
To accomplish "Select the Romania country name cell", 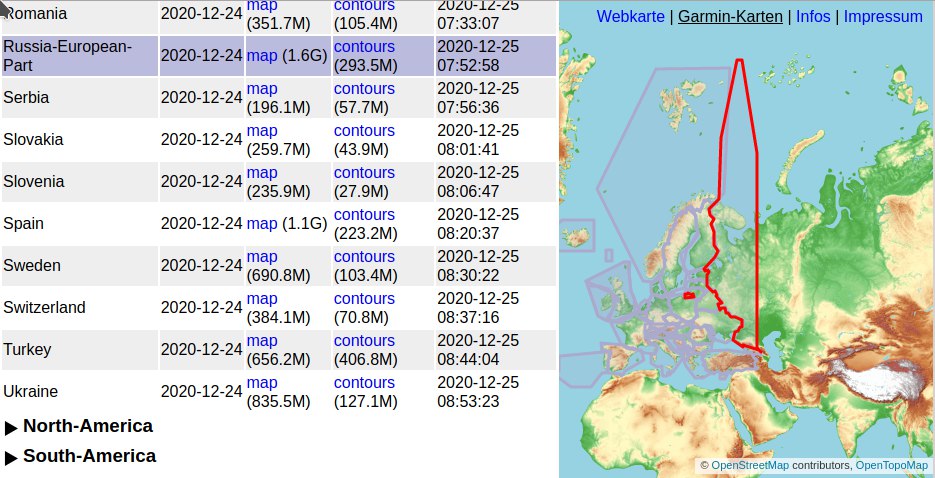I will pyautogui.click(x=80, y=17).
